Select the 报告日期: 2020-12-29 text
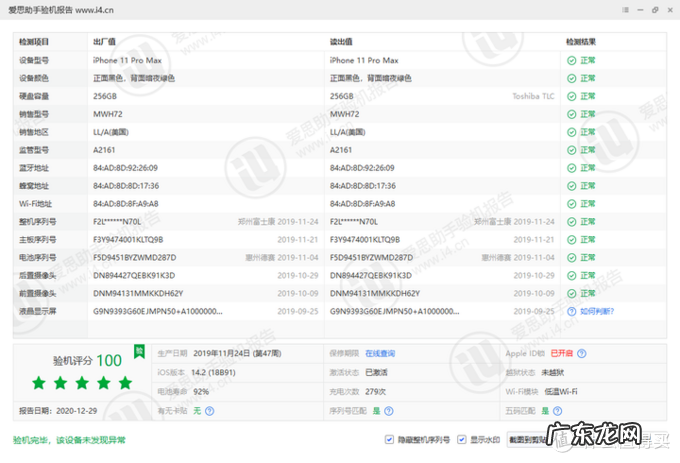 (58, 411)
